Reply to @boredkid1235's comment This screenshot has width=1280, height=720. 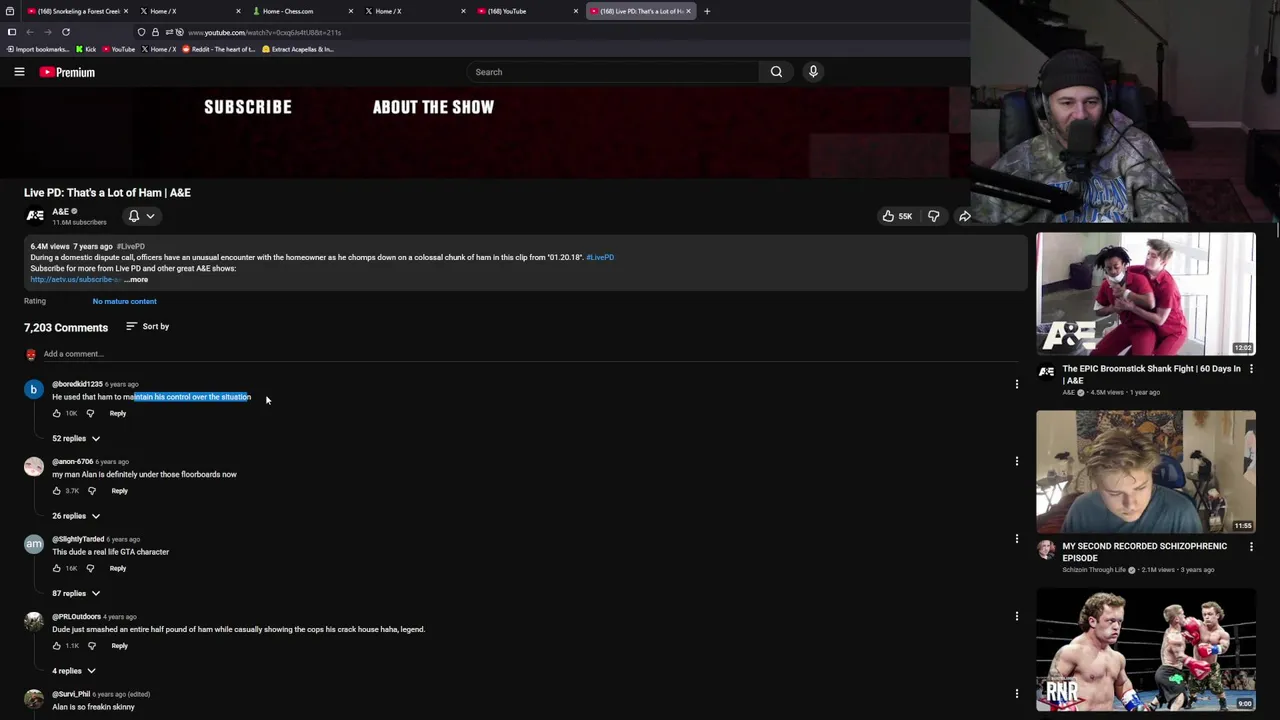(x=118, y=413)
